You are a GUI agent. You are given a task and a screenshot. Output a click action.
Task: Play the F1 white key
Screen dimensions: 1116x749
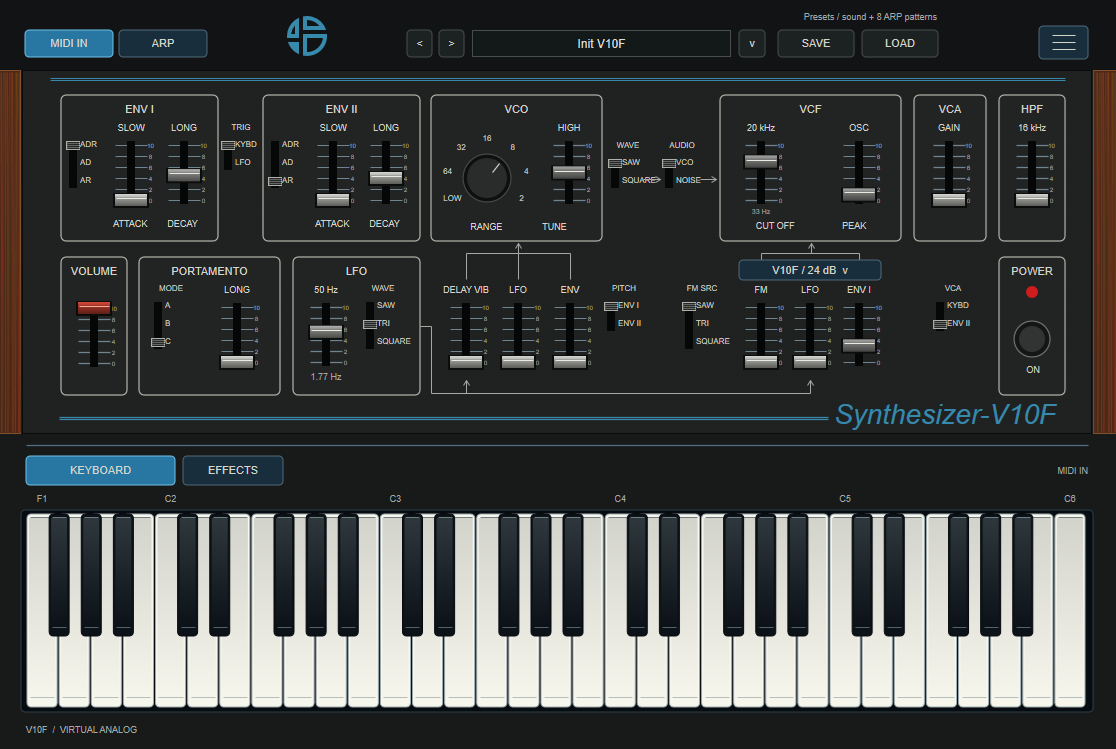pyautogui.click(x=42, y=669)
